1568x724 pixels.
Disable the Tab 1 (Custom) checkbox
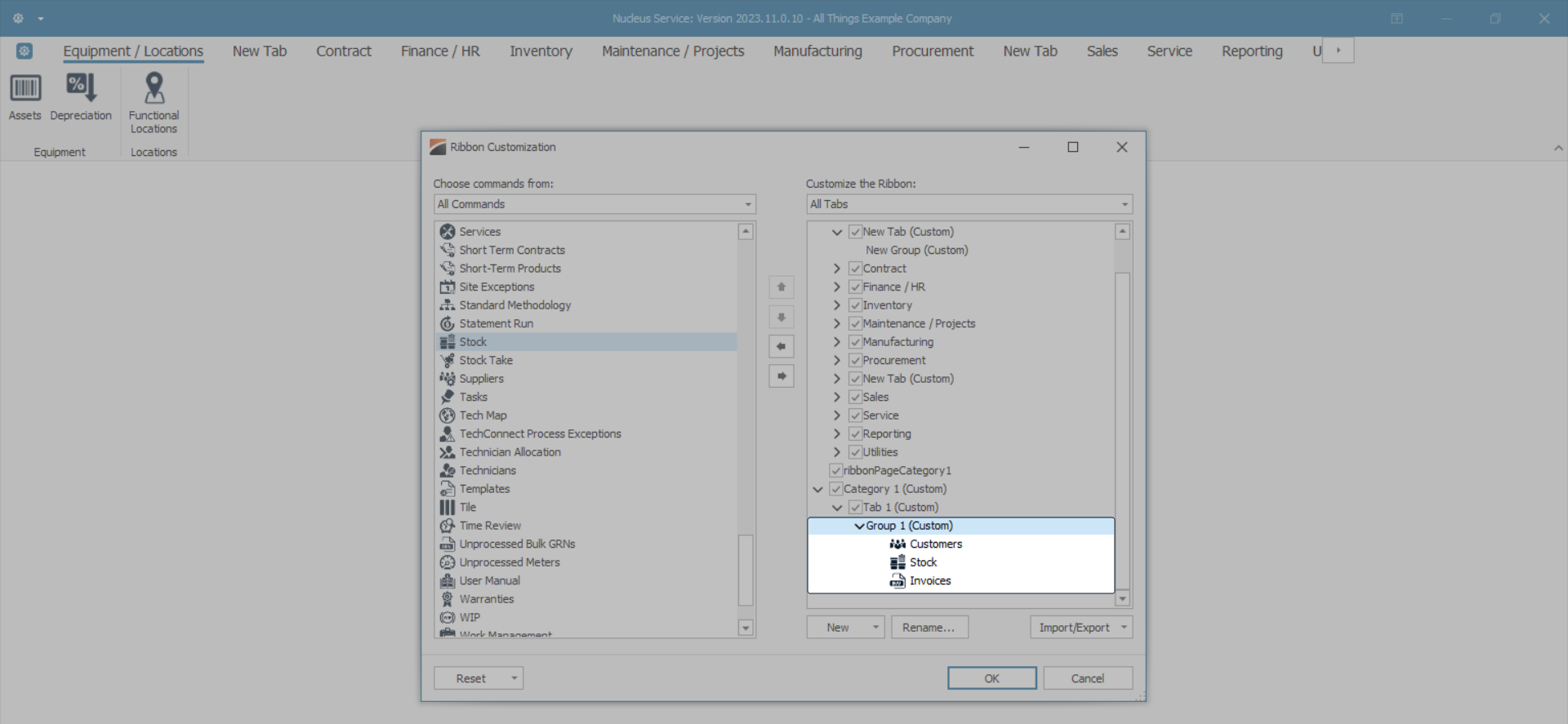pos(855,507)
